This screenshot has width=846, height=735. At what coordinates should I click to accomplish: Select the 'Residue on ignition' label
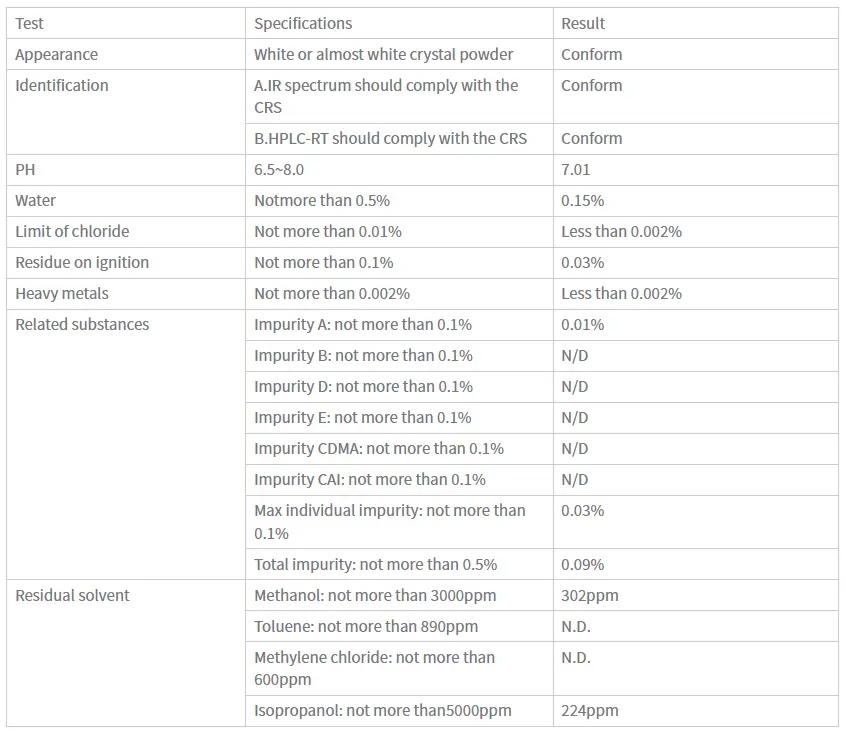pyautogui.click(x=82, y=262)
